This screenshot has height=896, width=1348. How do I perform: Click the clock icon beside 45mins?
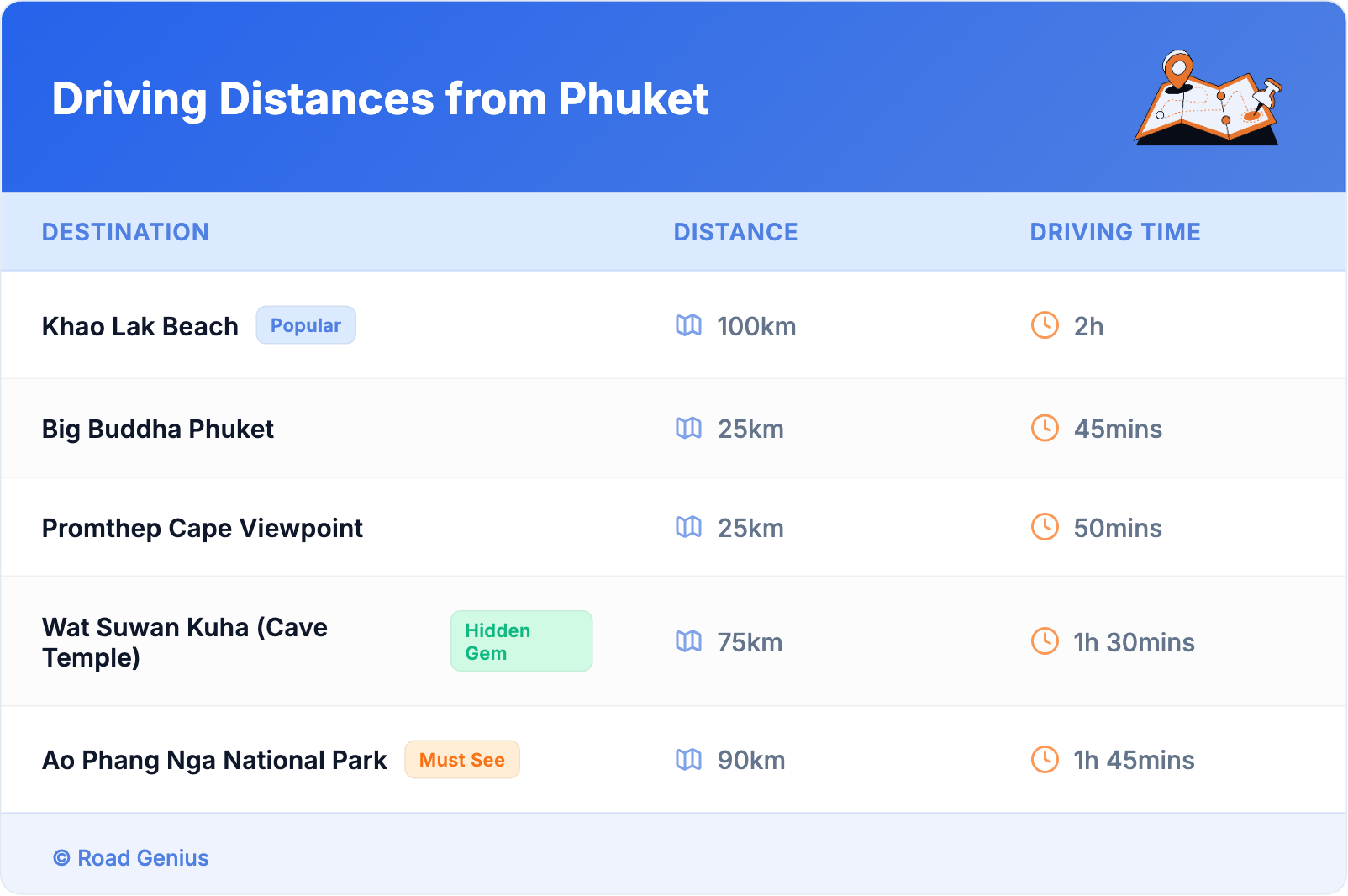(x=1045, y=429)
